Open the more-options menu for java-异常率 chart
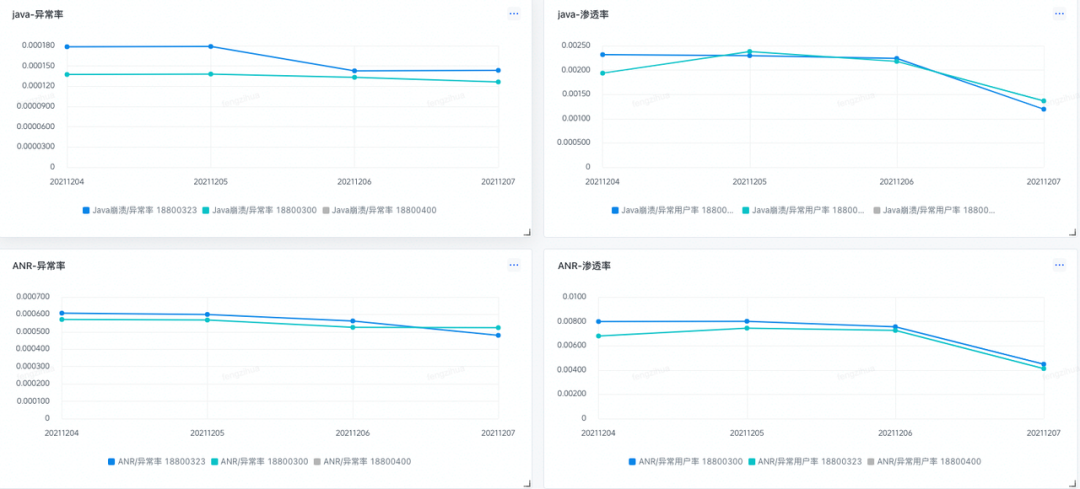 514,14
